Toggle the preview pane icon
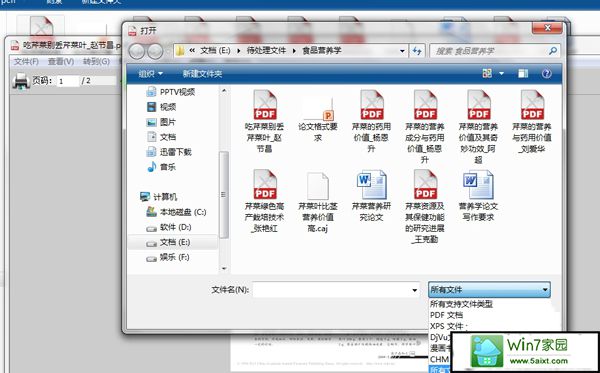Image resolution: width=600 pixels, height=373 pixels. pyautogui.click(x=523, y=73)
